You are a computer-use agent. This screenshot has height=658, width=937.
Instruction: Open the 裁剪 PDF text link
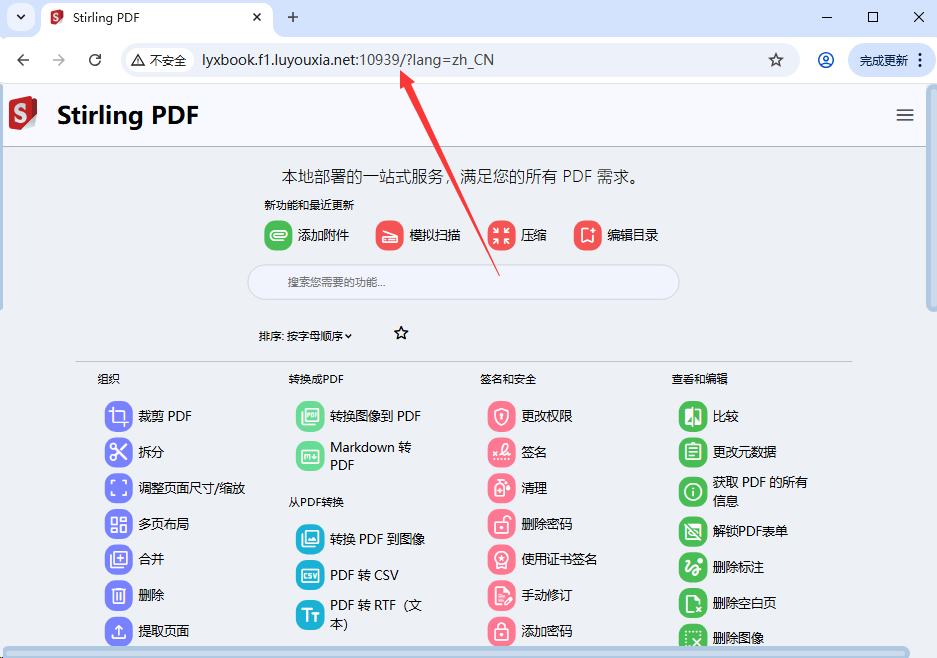click(165, 416)
